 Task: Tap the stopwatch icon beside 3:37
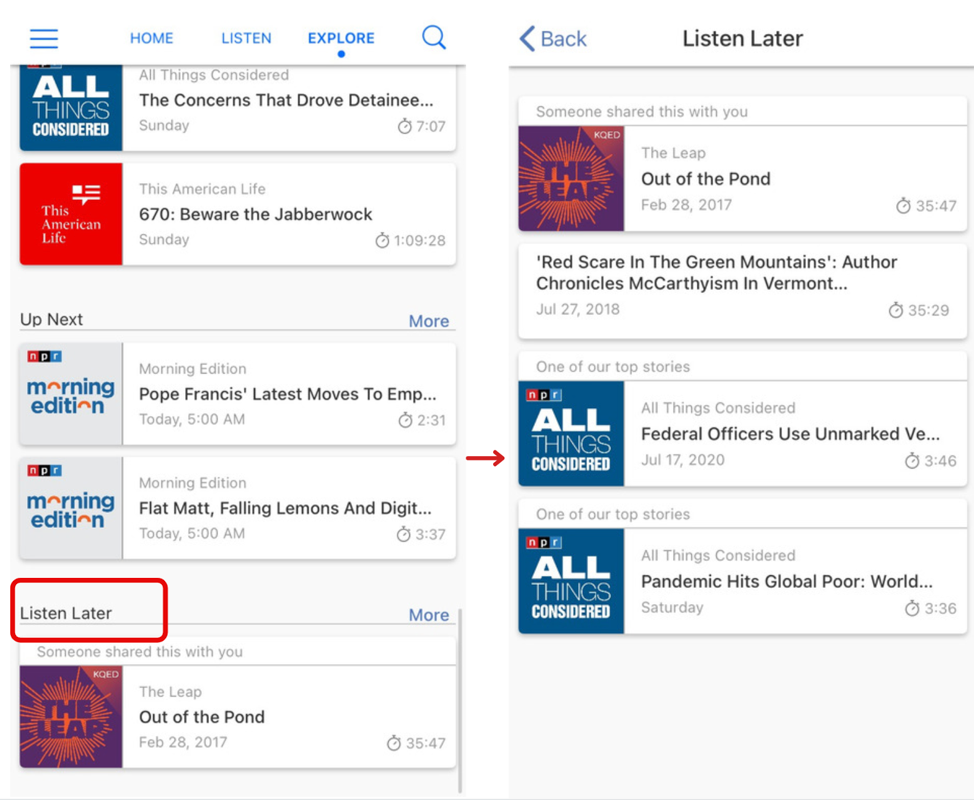tap(404, 534)
